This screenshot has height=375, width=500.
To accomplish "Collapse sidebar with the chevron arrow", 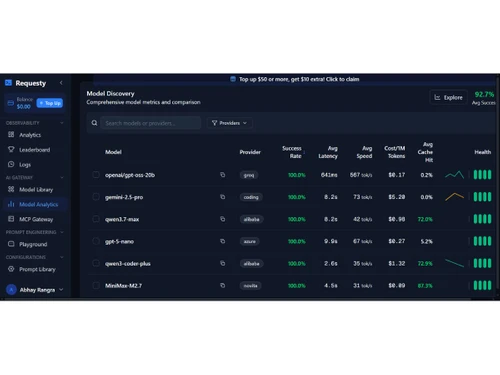I will coord(61,83).
